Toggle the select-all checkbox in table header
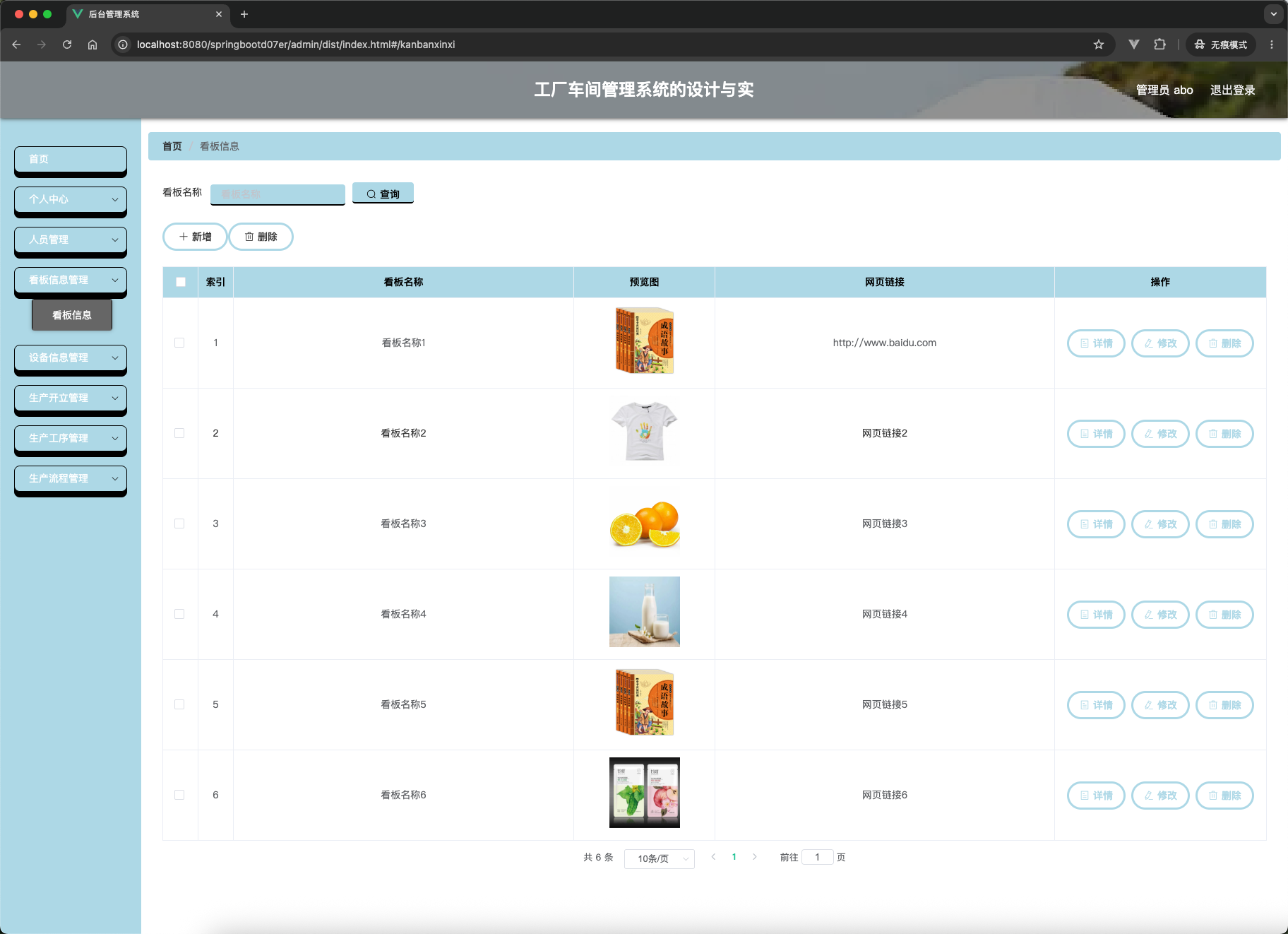1288x934 pixels. point(181,282)
